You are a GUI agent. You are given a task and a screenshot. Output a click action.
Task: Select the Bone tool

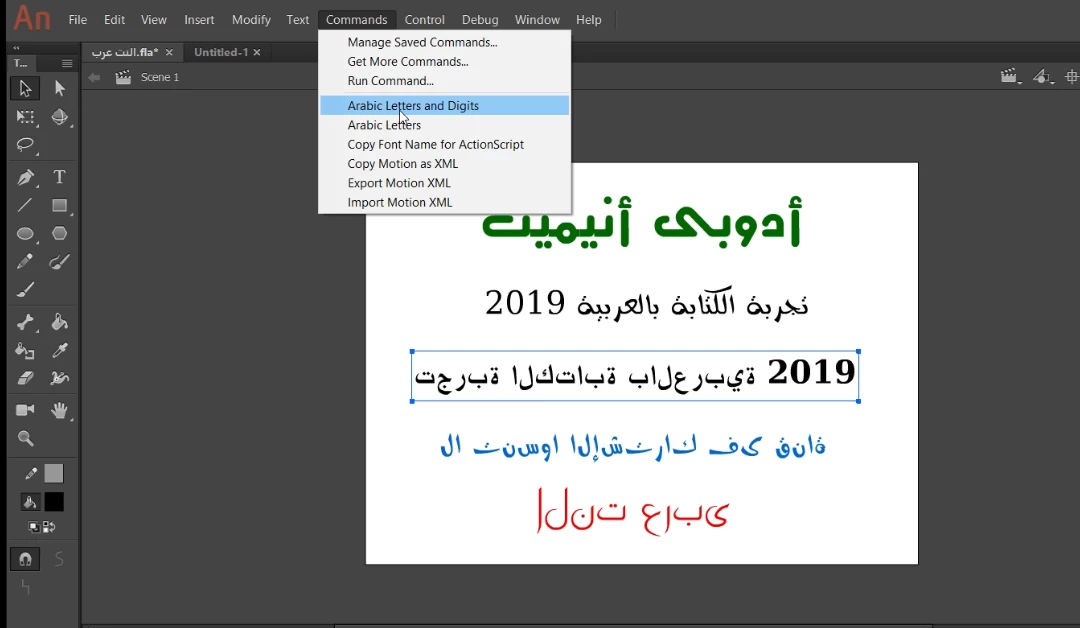[x=25, y=322]
